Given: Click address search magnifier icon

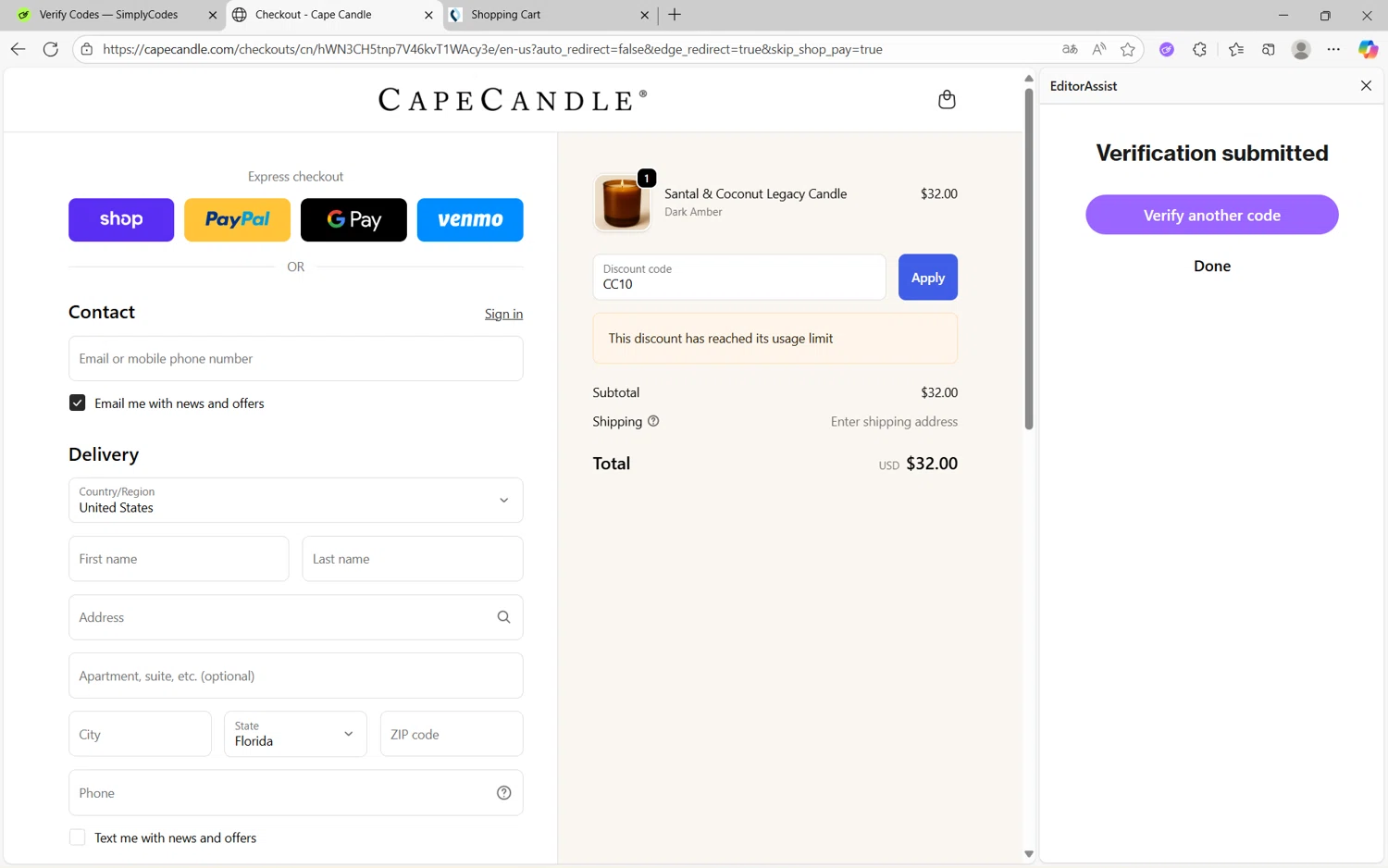Looking at the screenshot, I should point(503,617).
